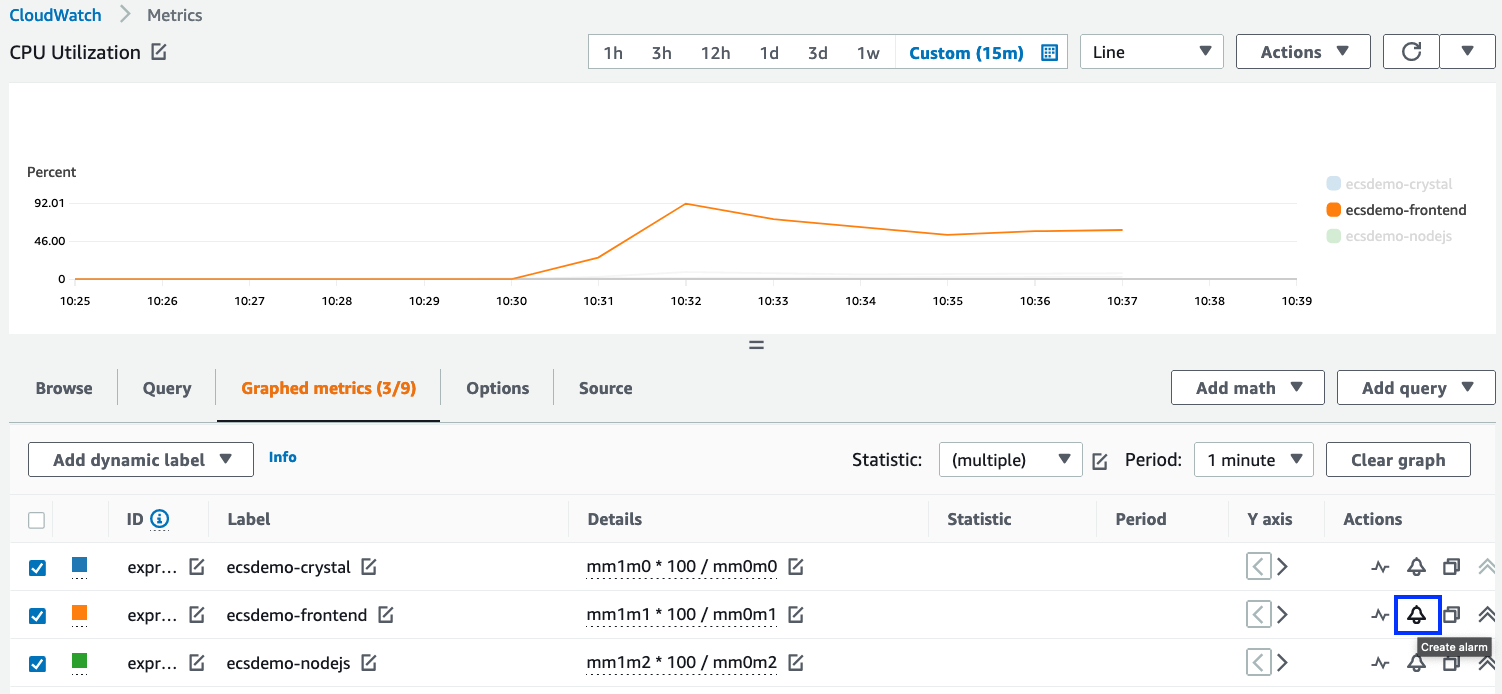
Task: Open the CloudWatch breadcrumb link
Action: click(55, 14)
